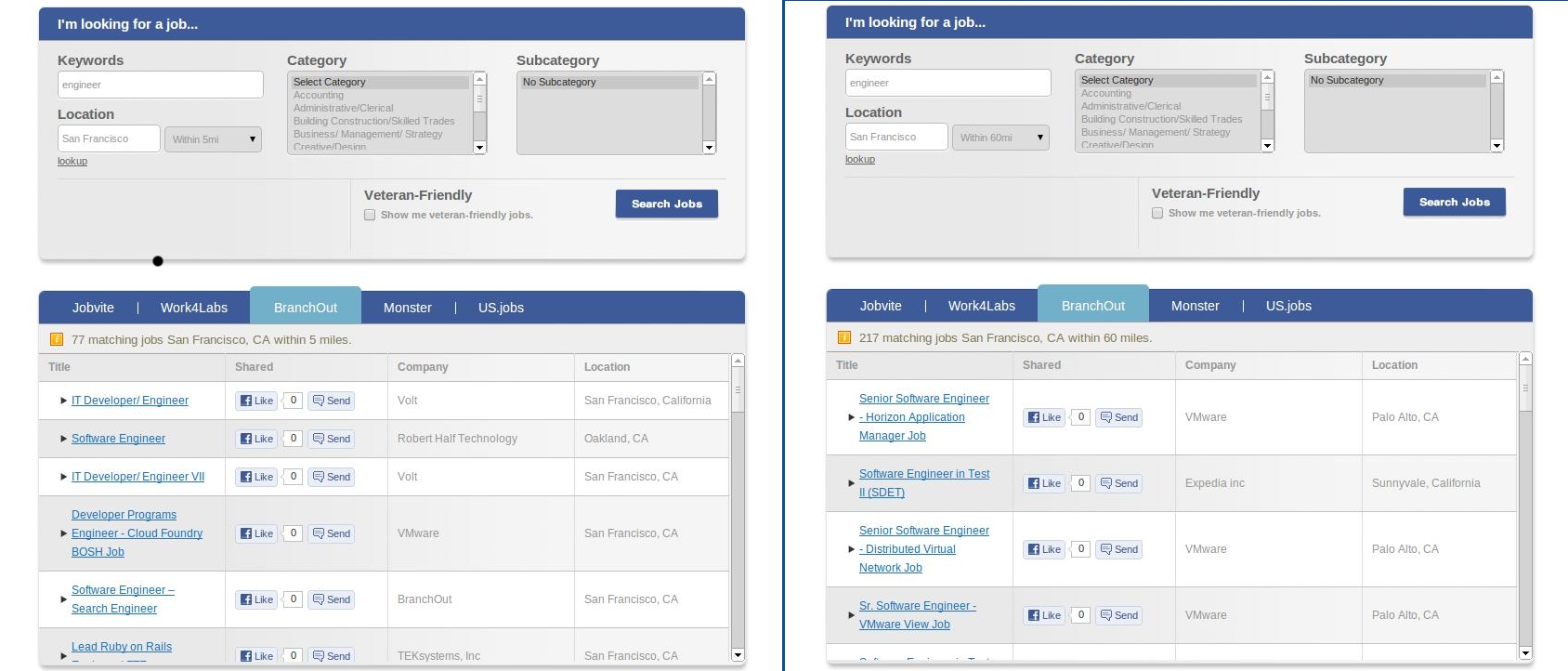Screen dimensions: 1568x671
Task: Click the left job results vertical scrollbar
Action: pyautogui.click(x=738, y=507)
